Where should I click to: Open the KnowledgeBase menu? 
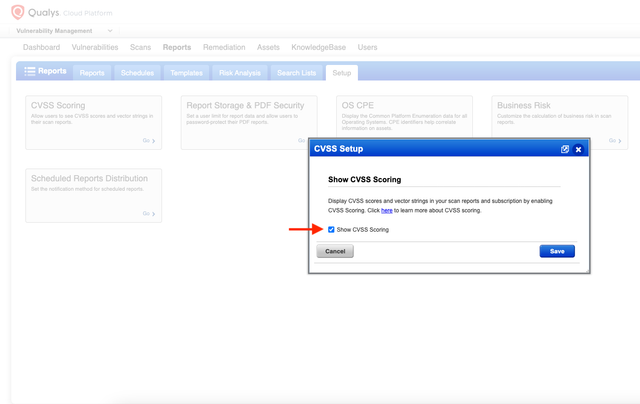(319, 47)
